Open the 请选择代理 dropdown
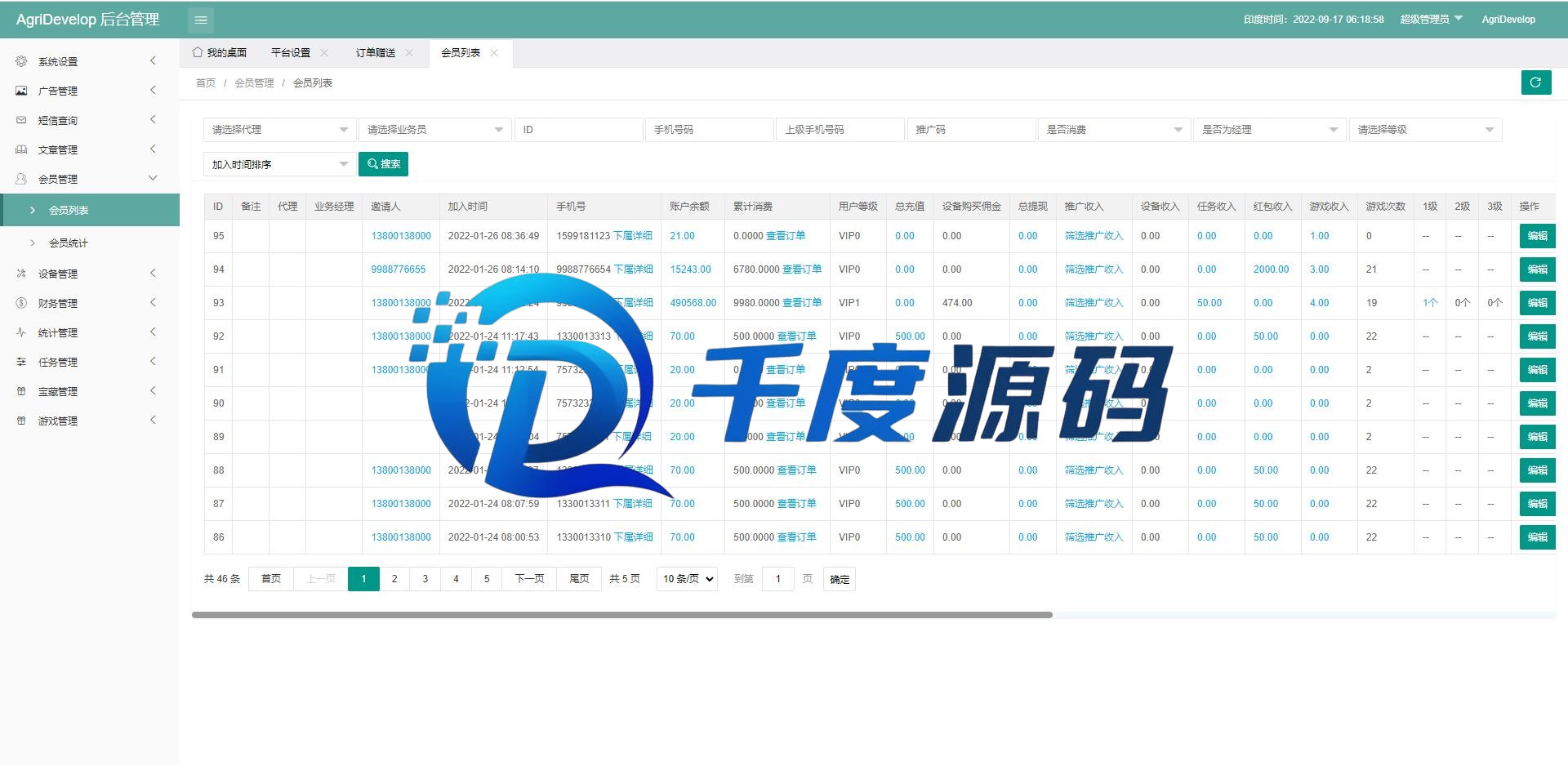 coord(279,130)
